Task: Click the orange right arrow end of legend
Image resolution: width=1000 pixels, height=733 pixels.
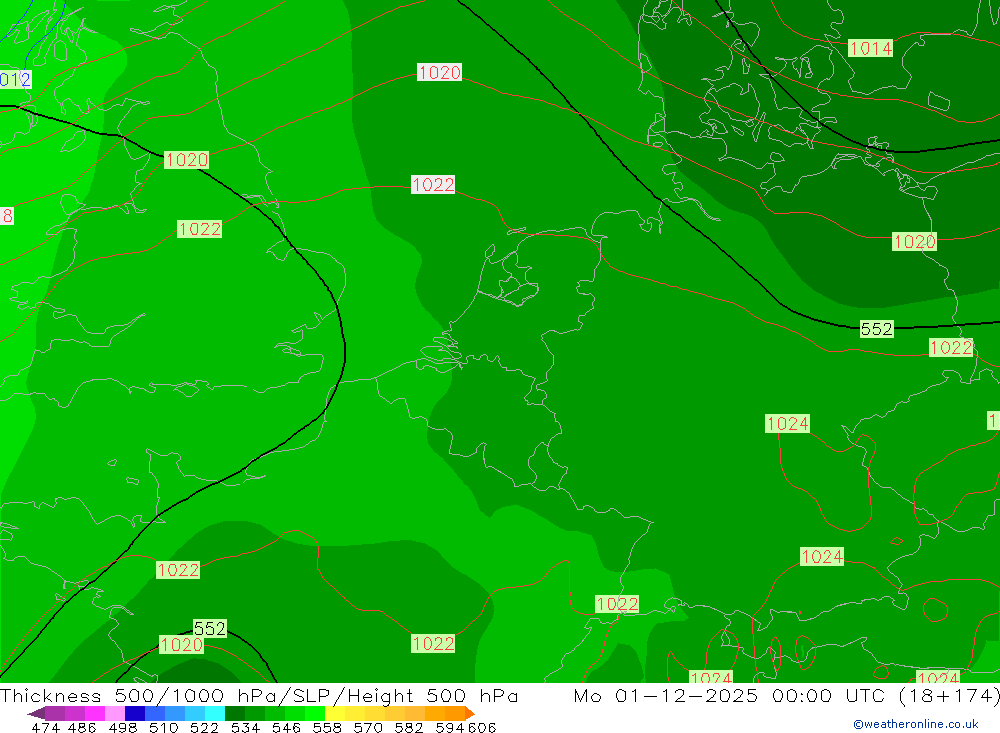Action: pyautogui.click(x=470, y=713)
